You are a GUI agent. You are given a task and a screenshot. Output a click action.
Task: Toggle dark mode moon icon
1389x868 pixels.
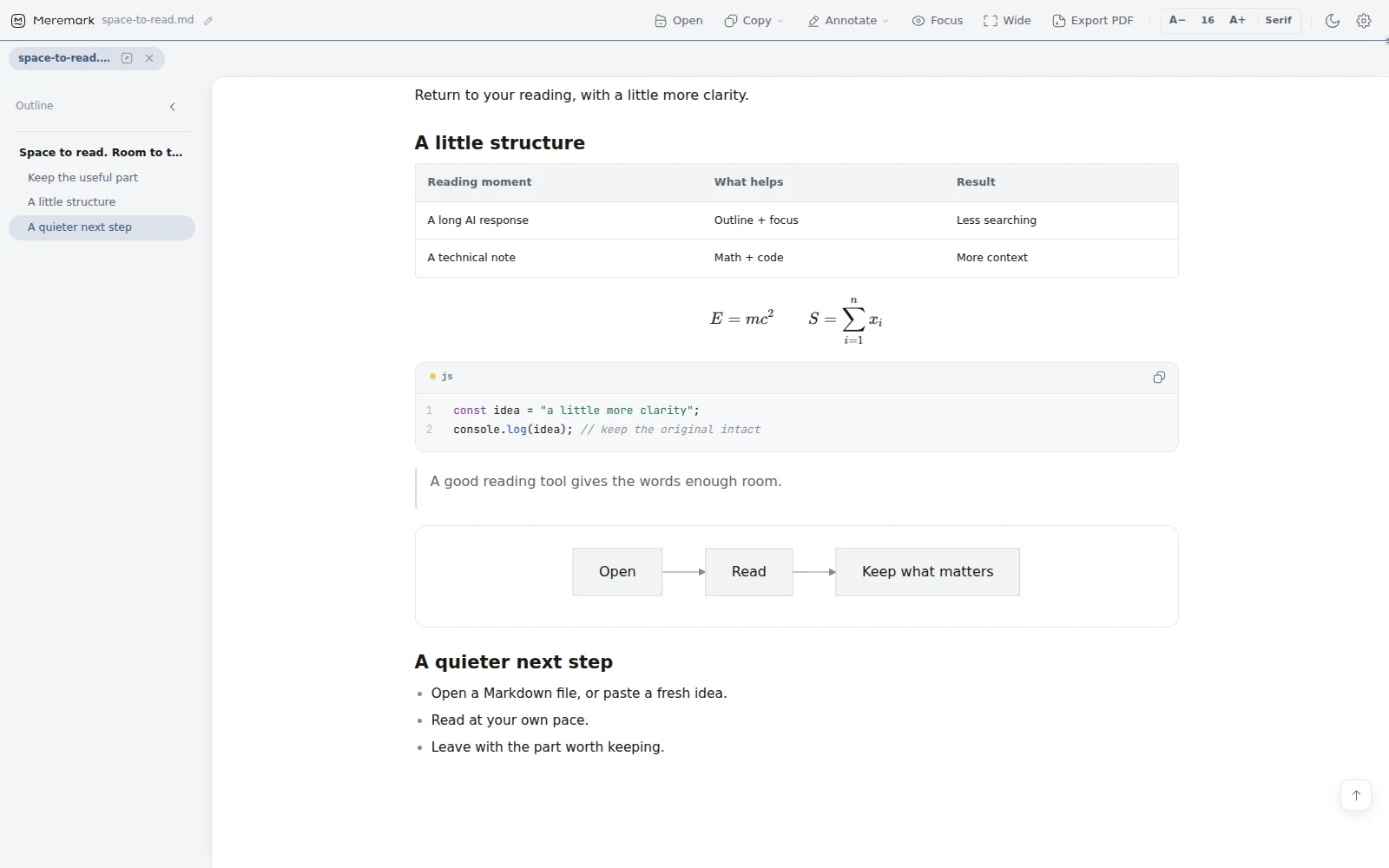[1333, 21]
